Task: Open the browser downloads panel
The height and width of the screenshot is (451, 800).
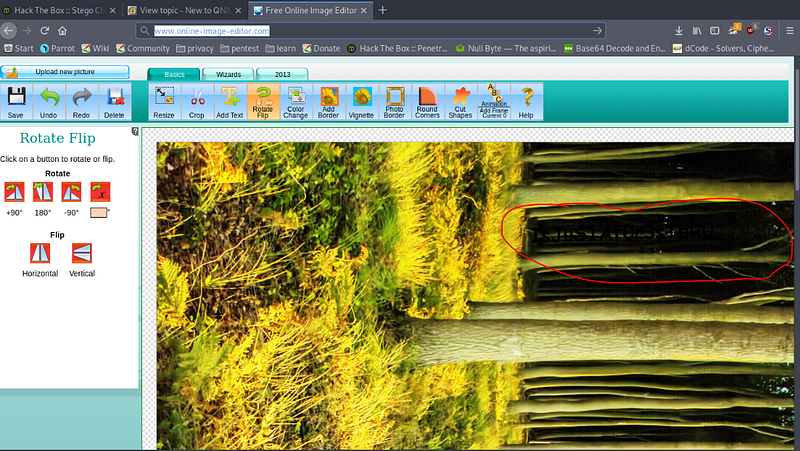Action: pos(679,31)
